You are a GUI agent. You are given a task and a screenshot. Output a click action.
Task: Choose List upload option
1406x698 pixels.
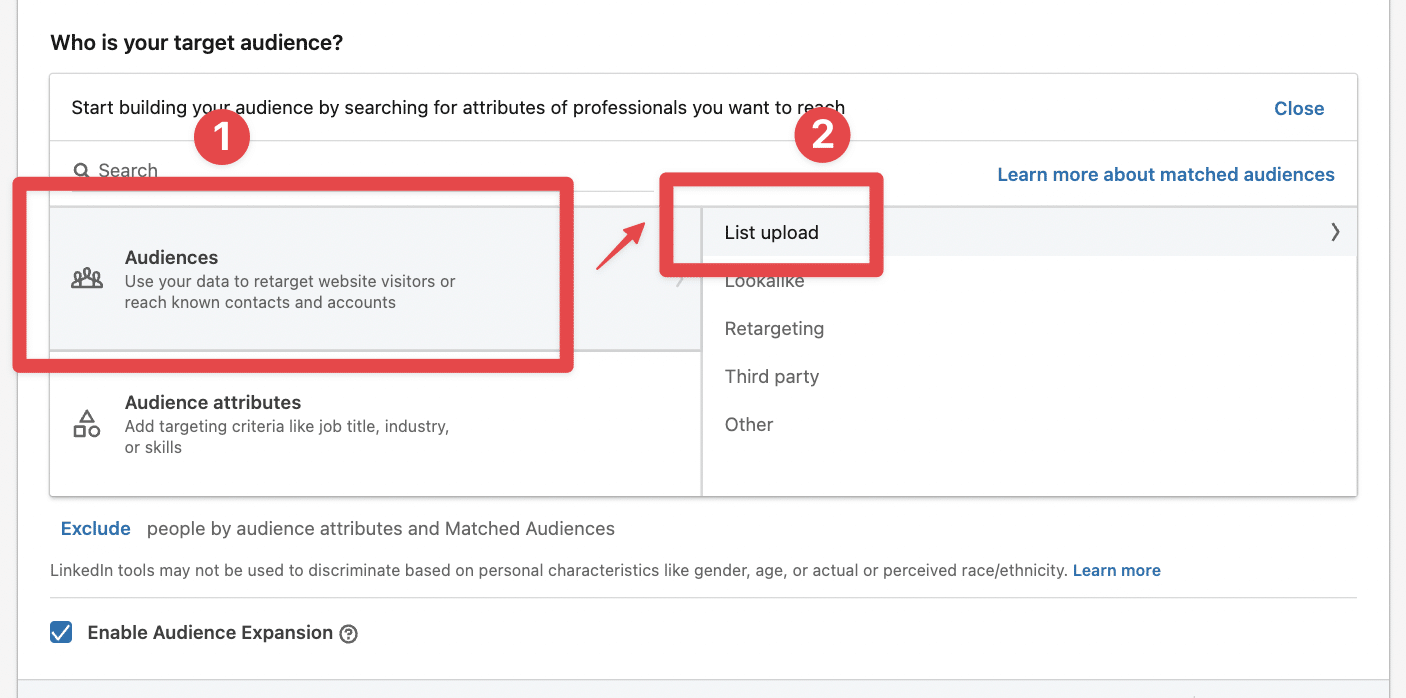[x=1030, y=232]
